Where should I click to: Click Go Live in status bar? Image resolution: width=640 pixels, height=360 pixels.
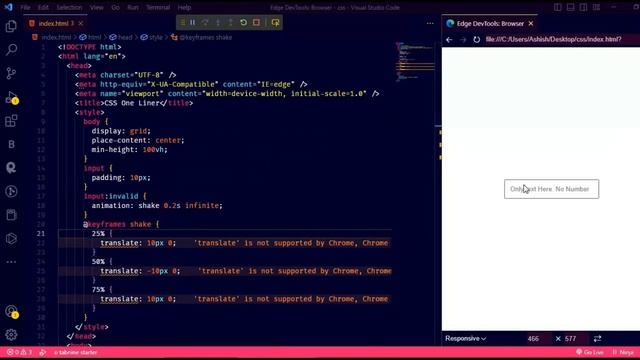click(x=590, y=352)
